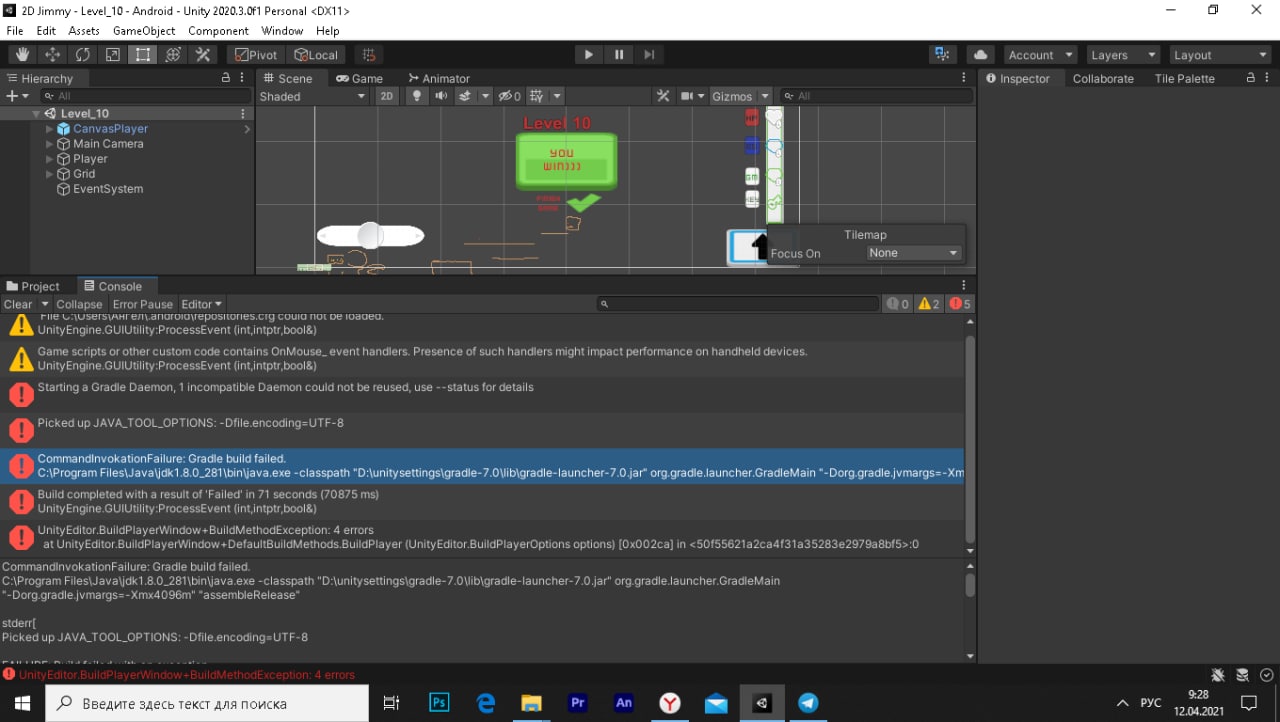The image size is (1280, 722).
Task: Select EventSystem in Hierarchy
Action: [x=107, y=189]
